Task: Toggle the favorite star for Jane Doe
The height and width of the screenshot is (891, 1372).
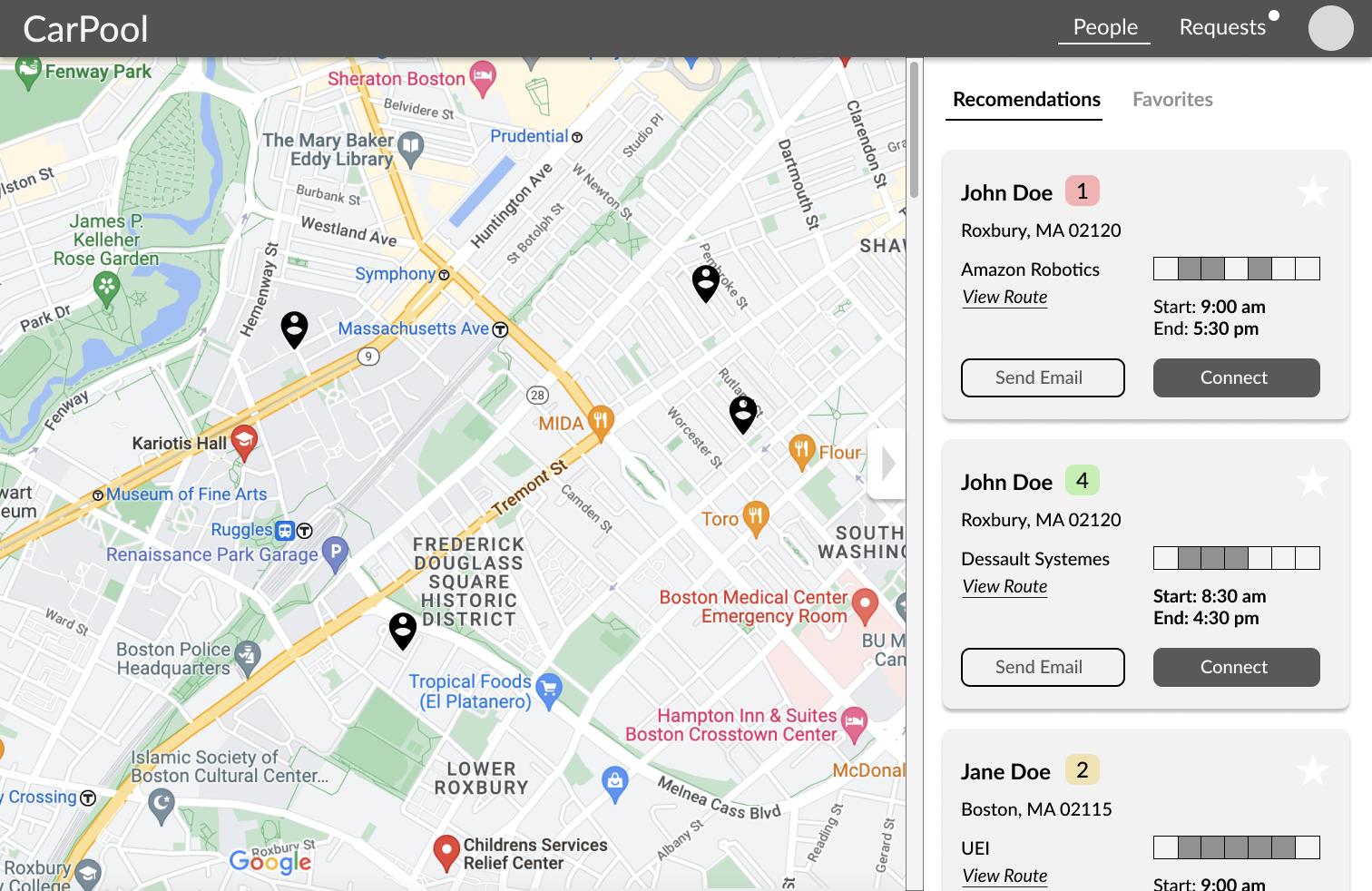Action: click(x=1312, y=770)
